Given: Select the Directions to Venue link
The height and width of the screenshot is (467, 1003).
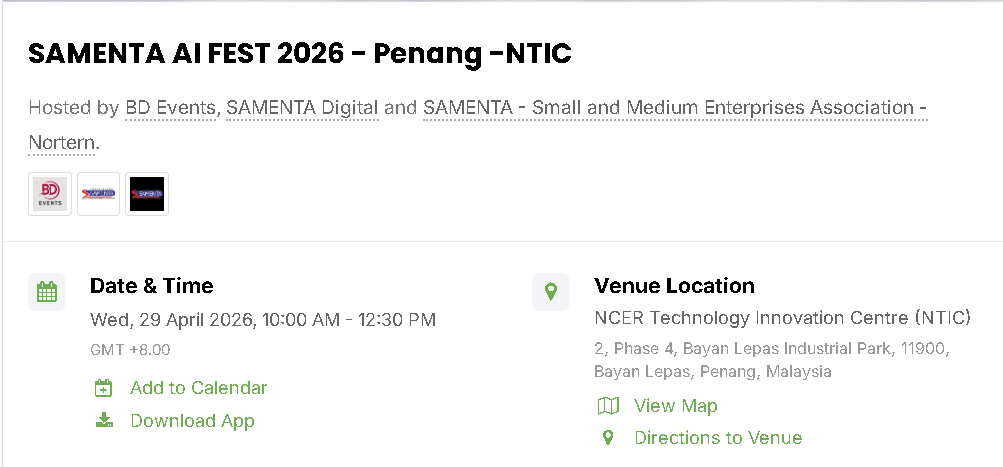Looking at the screenshot, I should click(718, 438).
